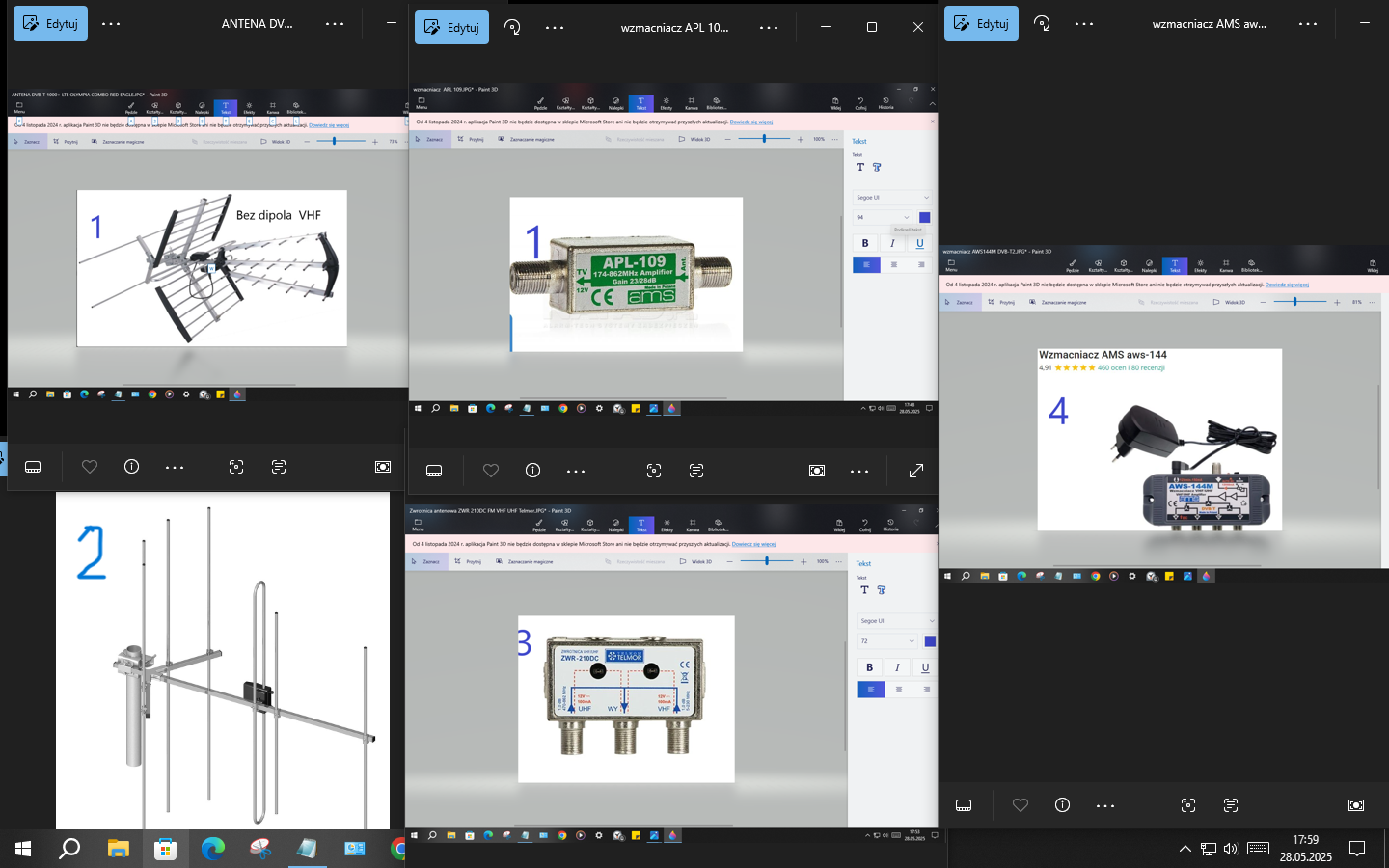Click the zoom slider in APL-109 Paint 3D toolbar
The image size is (1389, 868).
(764, 139)
